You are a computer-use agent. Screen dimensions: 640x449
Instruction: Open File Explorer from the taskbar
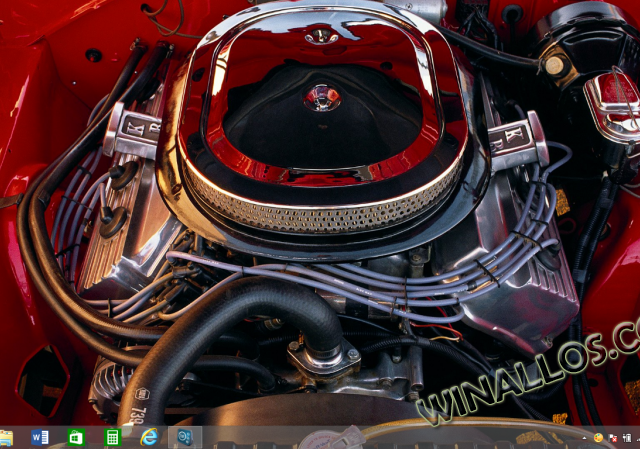coord(6,438)
